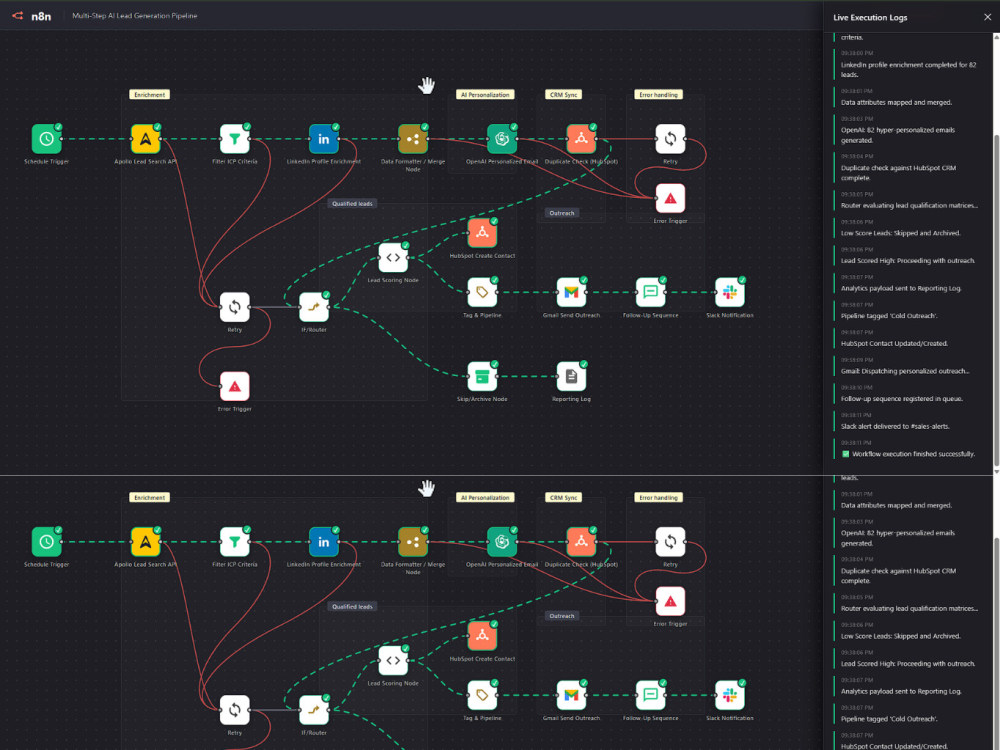This screenshot has width=1000, height=750.
Task: Select Gmail Send Outreach node, upper copy
Action: click(x=571, y=293)
